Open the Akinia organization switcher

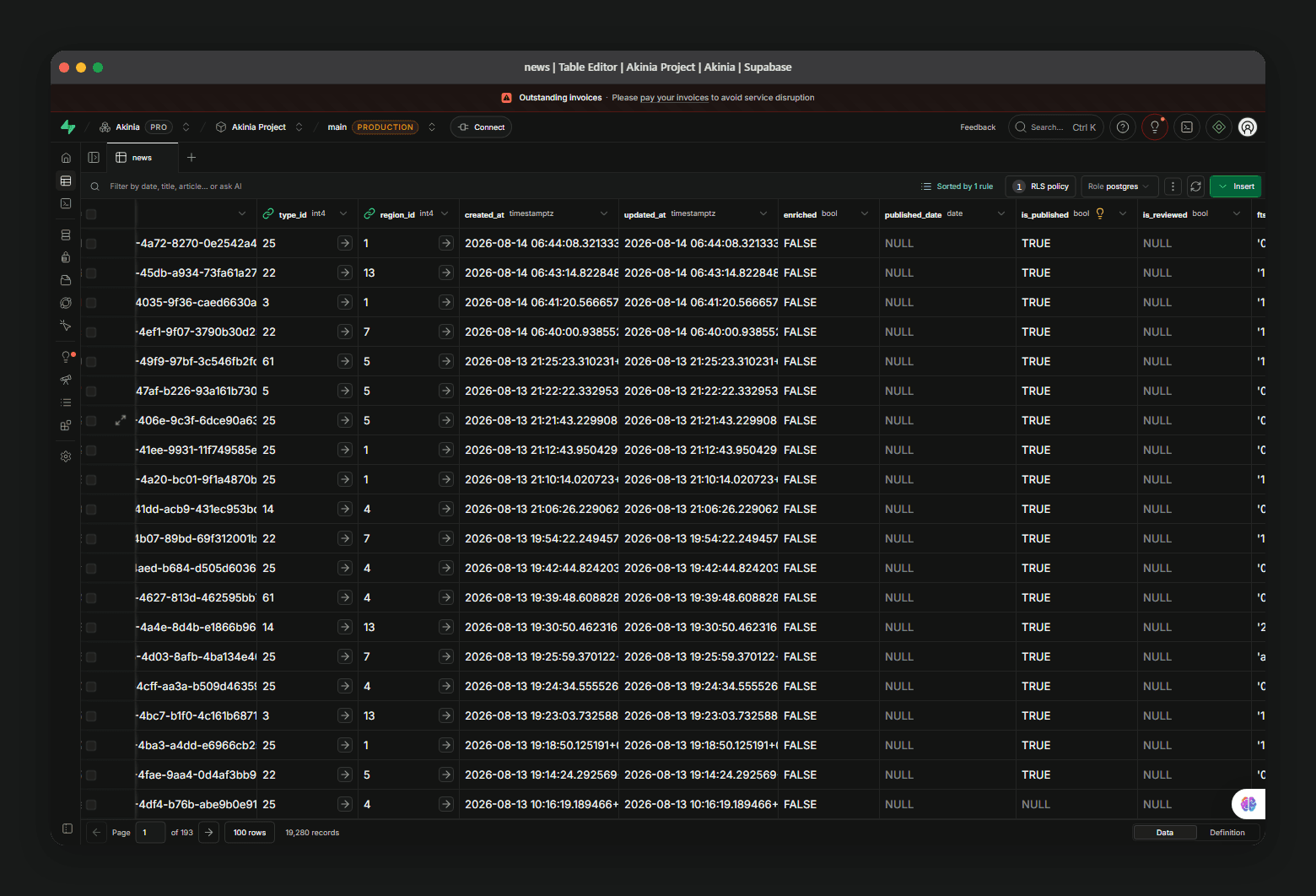[x=186, y=127]
